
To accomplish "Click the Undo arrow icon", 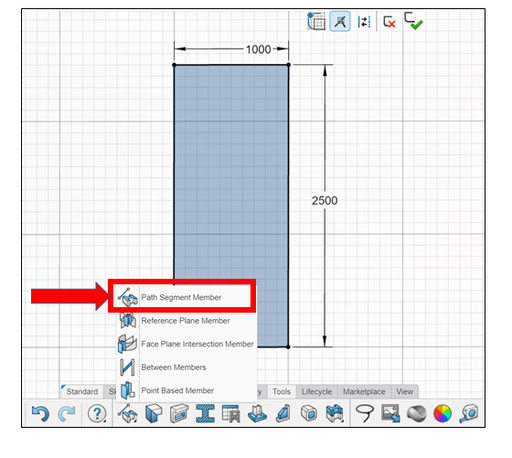I will (x=40, y=414).
